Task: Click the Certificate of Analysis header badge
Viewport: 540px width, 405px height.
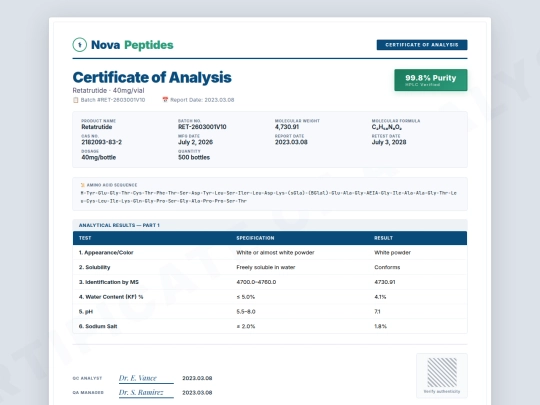Action: pyautogui.click(x=422, y=45)
